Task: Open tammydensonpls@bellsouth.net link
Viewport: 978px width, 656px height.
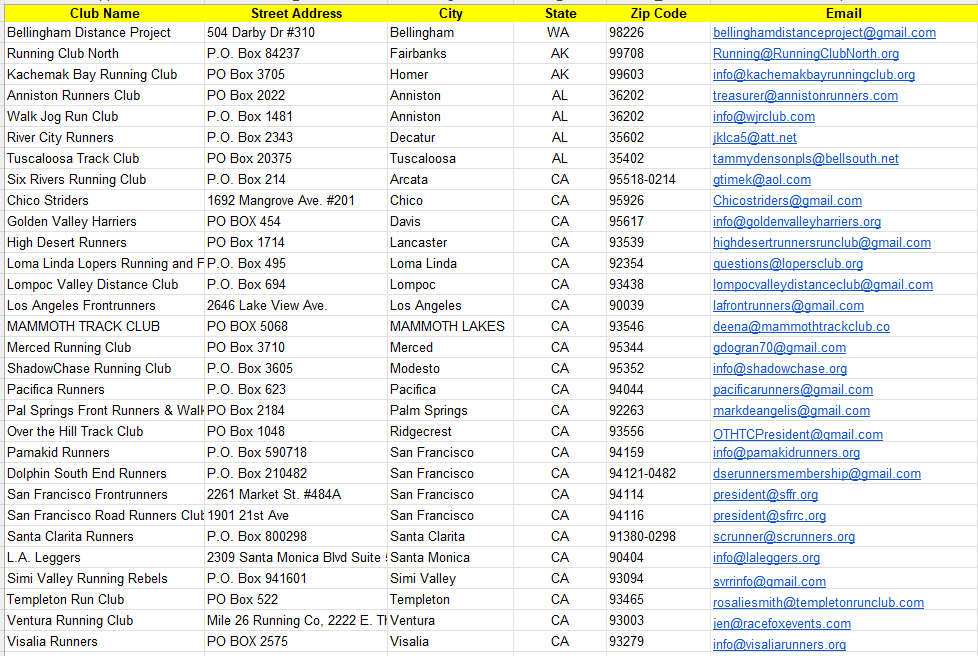Action: coord(806,159)
